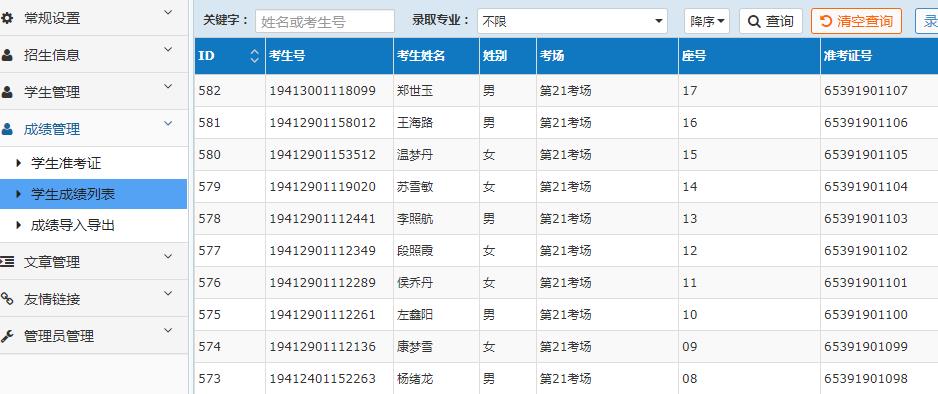Open the 文章管理 menu label

pyautogui.click(x=52, y=262)
